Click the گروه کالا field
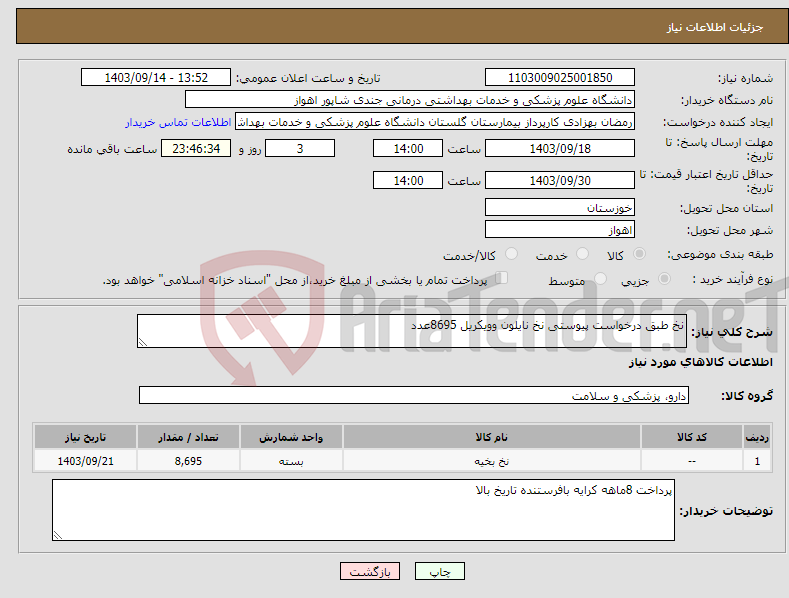 [x=414, y=395]
